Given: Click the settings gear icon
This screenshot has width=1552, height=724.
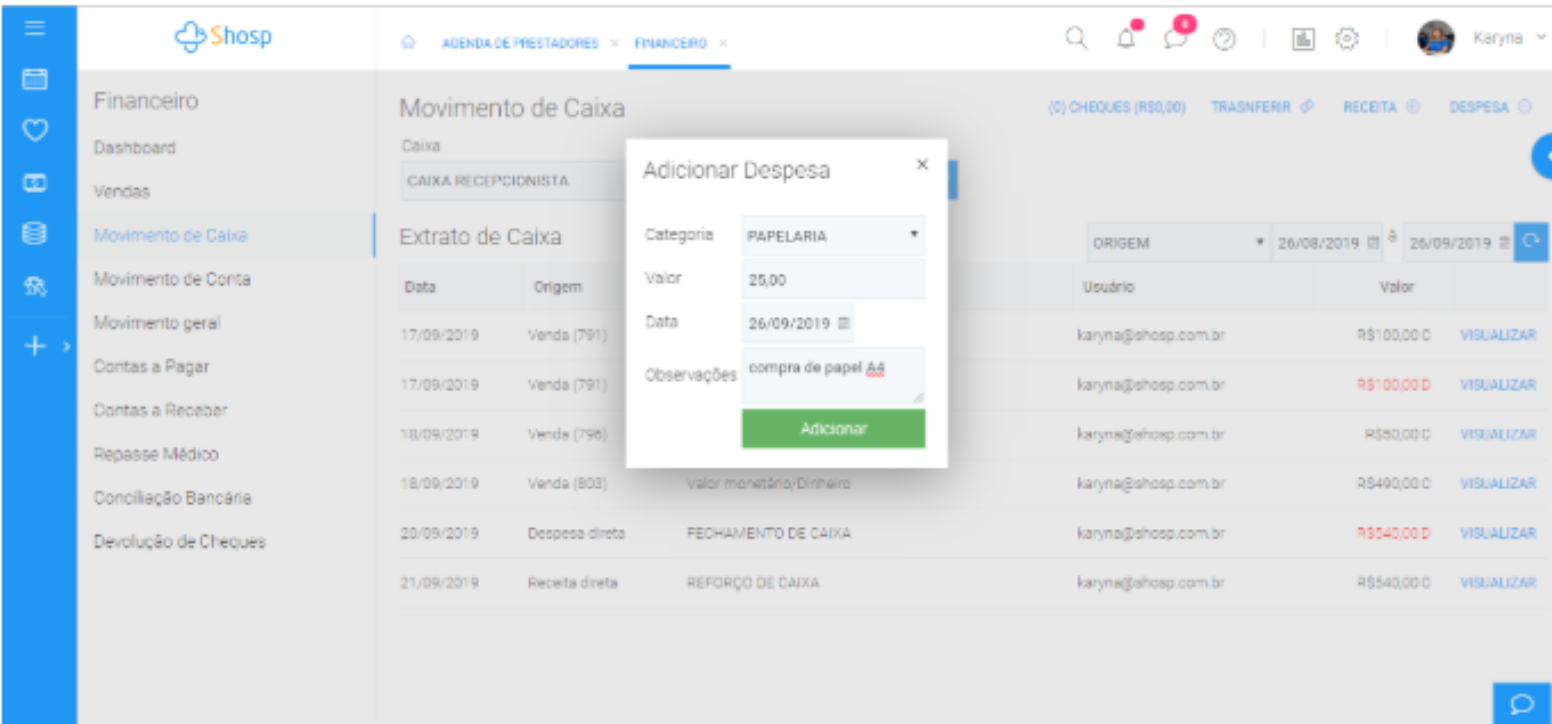Looking at the screenshot, I should click(x=1347, y=38).
